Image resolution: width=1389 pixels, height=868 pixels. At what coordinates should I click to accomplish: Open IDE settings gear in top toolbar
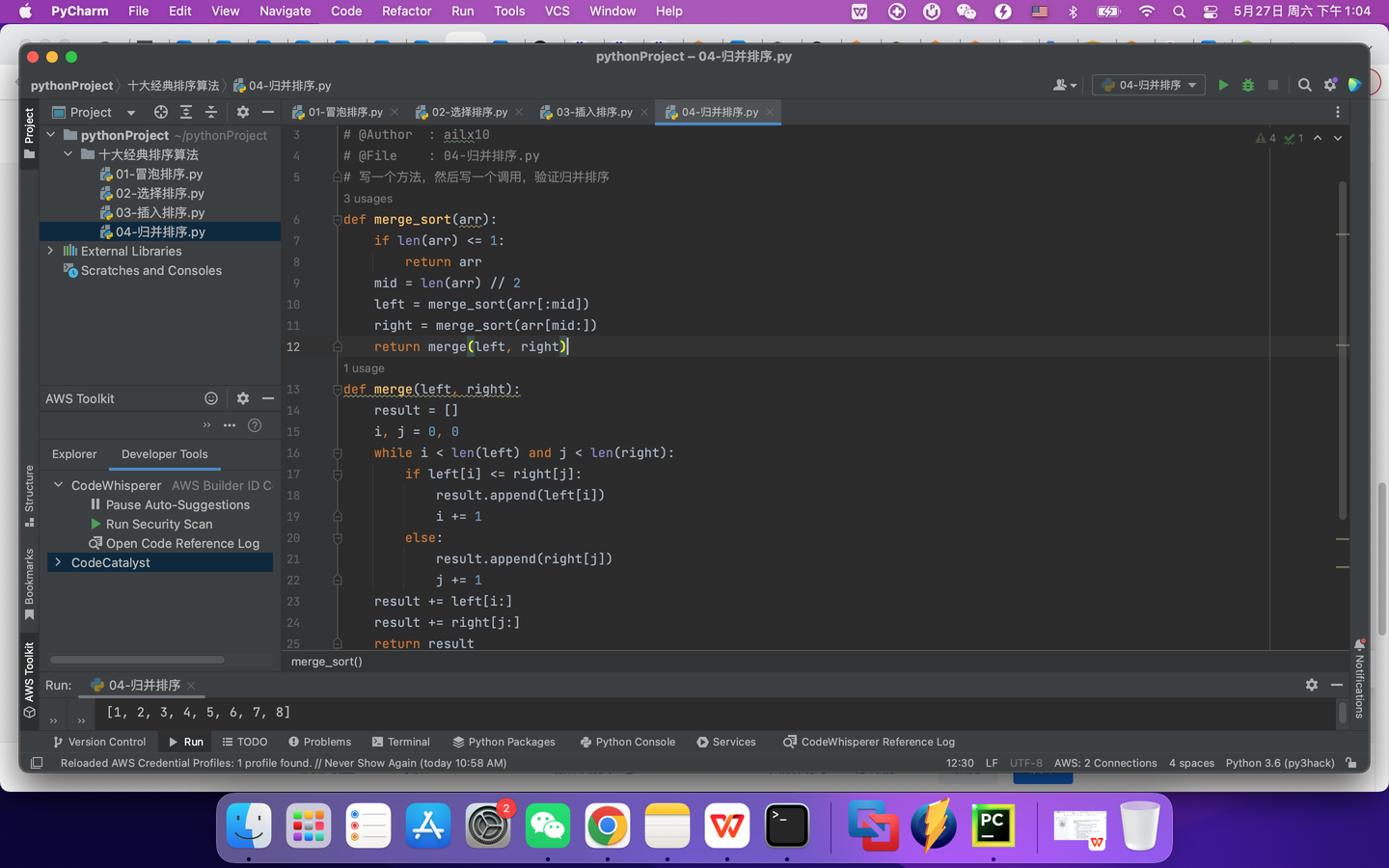[1330, 85]
